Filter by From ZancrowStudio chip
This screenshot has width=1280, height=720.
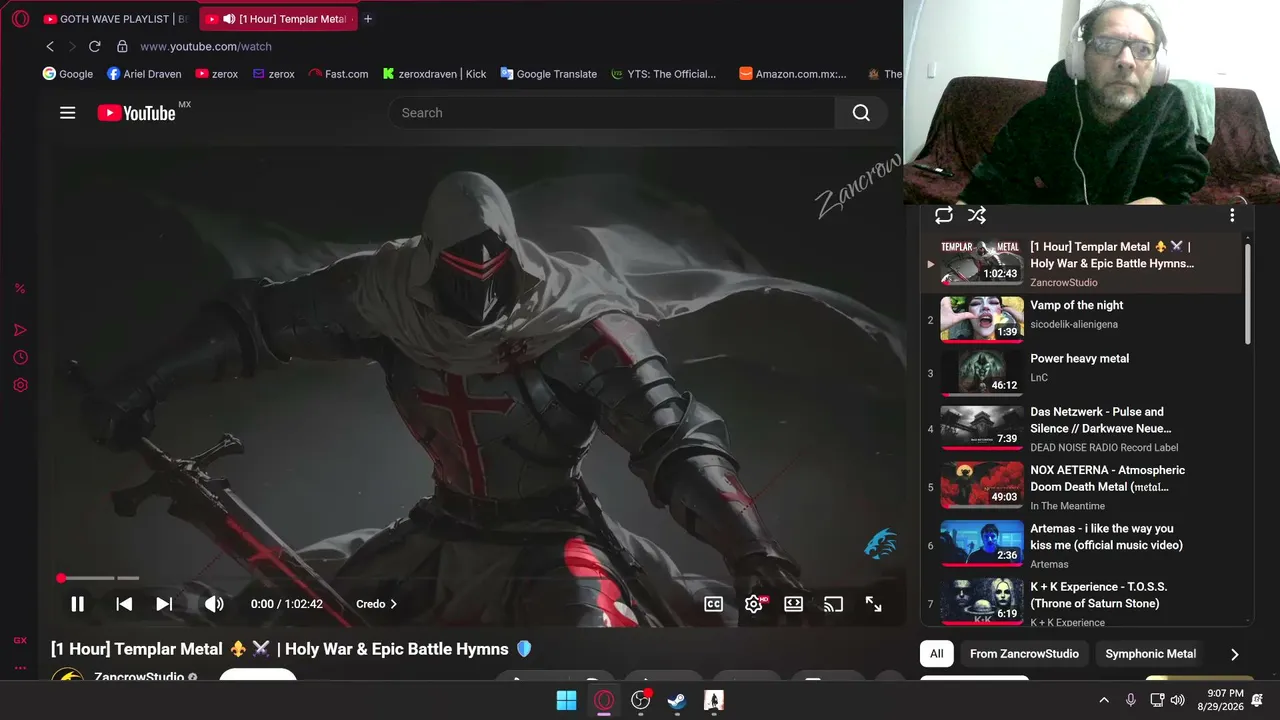click(1024, 654)
